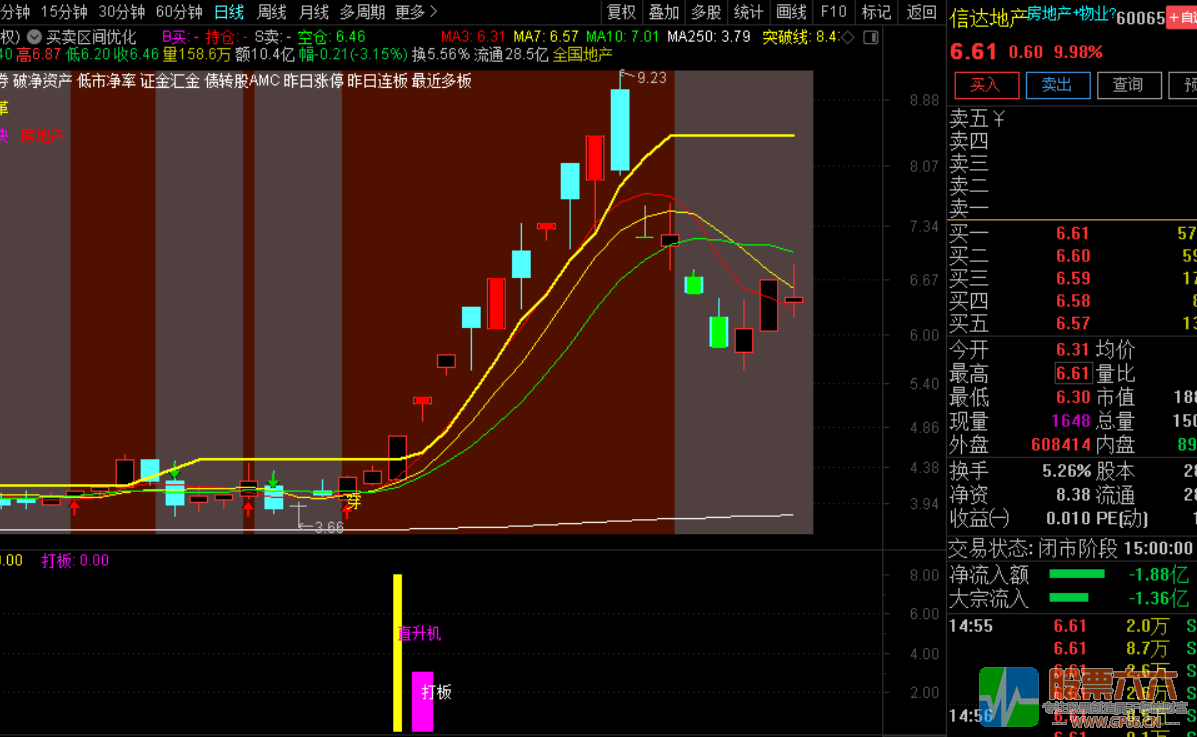Toggle 复权 price adjustment
Screen dimensions: 1197x737
pyautogui.click(x=621, y=12)
